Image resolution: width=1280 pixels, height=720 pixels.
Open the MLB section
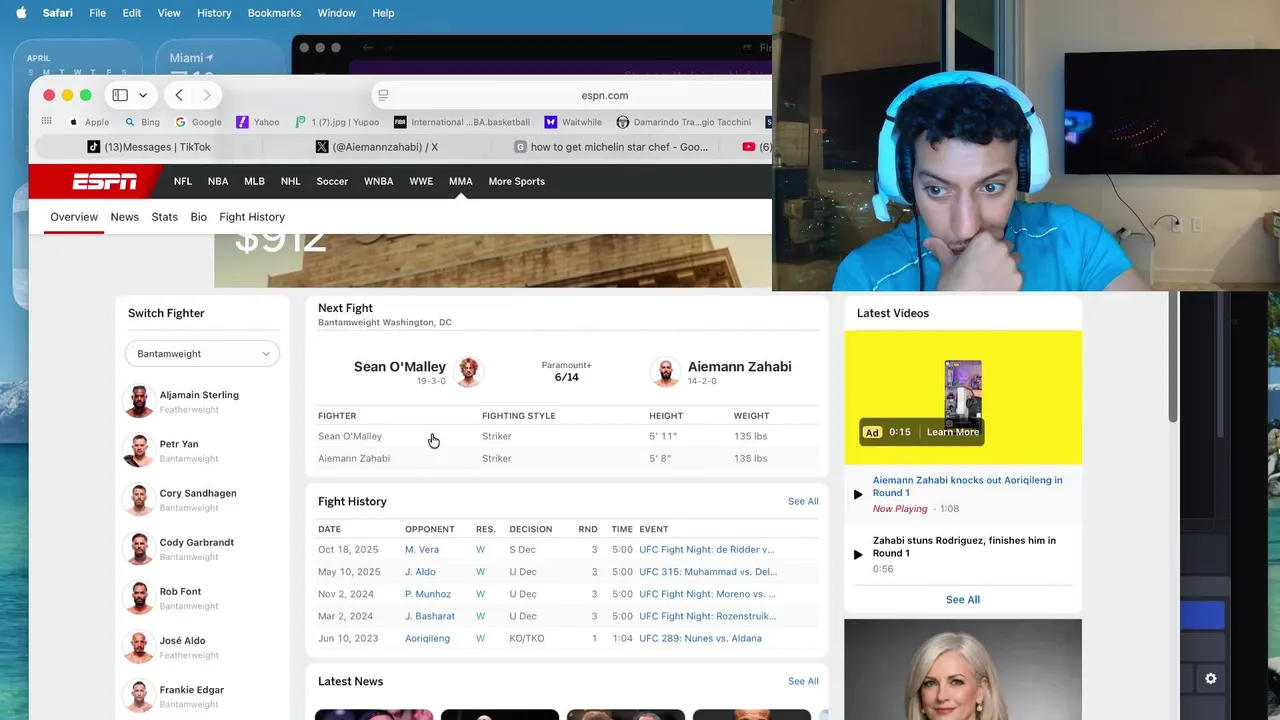254,181
